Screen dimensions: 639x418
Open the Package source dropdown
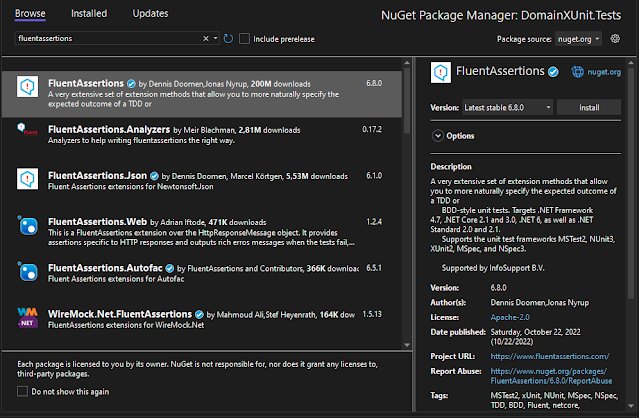pos(578,39)
